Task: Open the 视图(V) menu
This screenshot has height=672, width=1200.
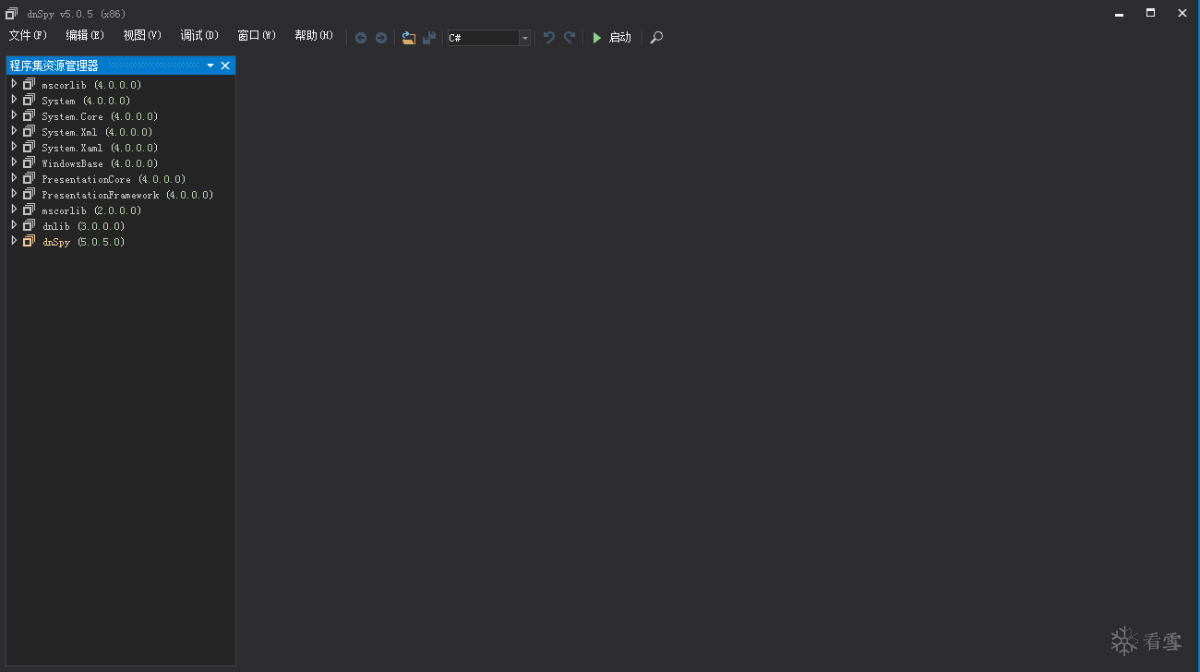Action: click(x=142, y=36)
